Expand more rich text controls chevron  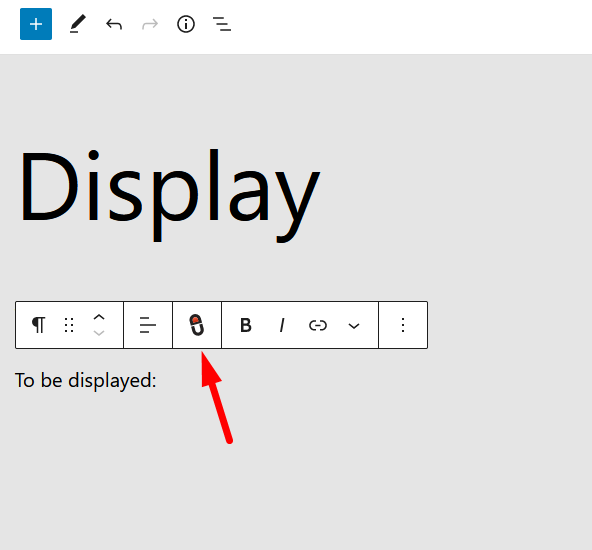[x=354, y=326]
